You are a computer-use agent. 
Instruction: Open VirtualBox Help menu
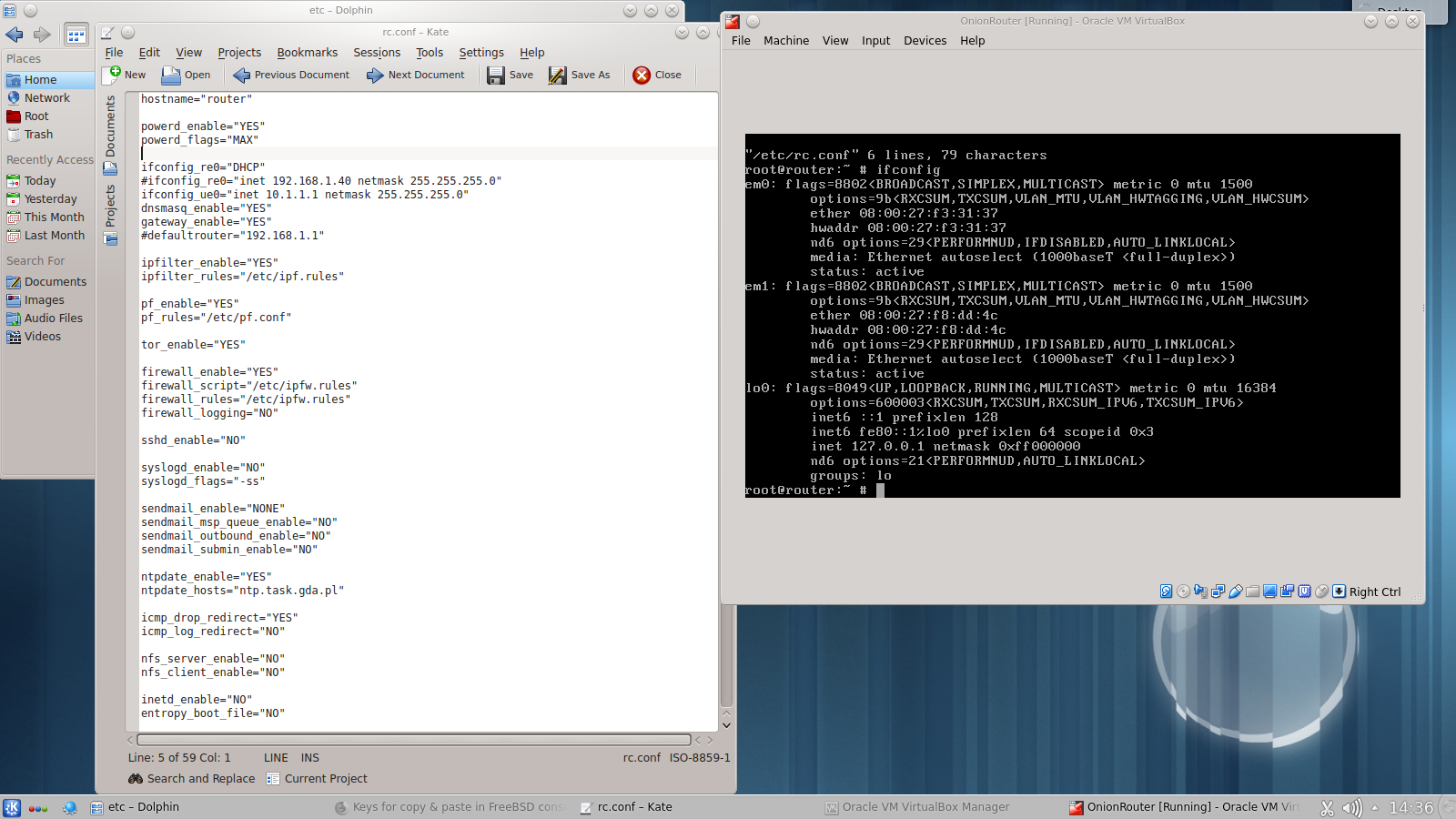[972, 40]
